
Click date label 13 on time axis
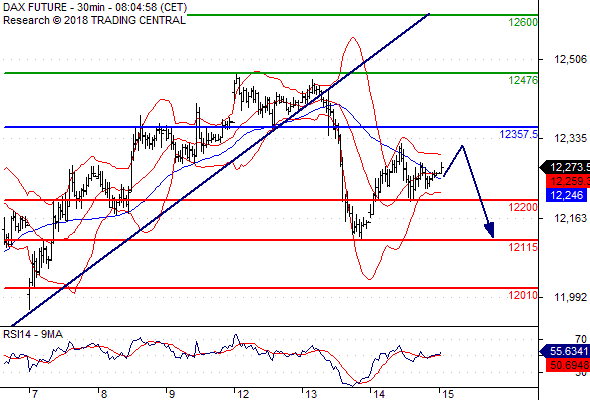click(311, 394)
